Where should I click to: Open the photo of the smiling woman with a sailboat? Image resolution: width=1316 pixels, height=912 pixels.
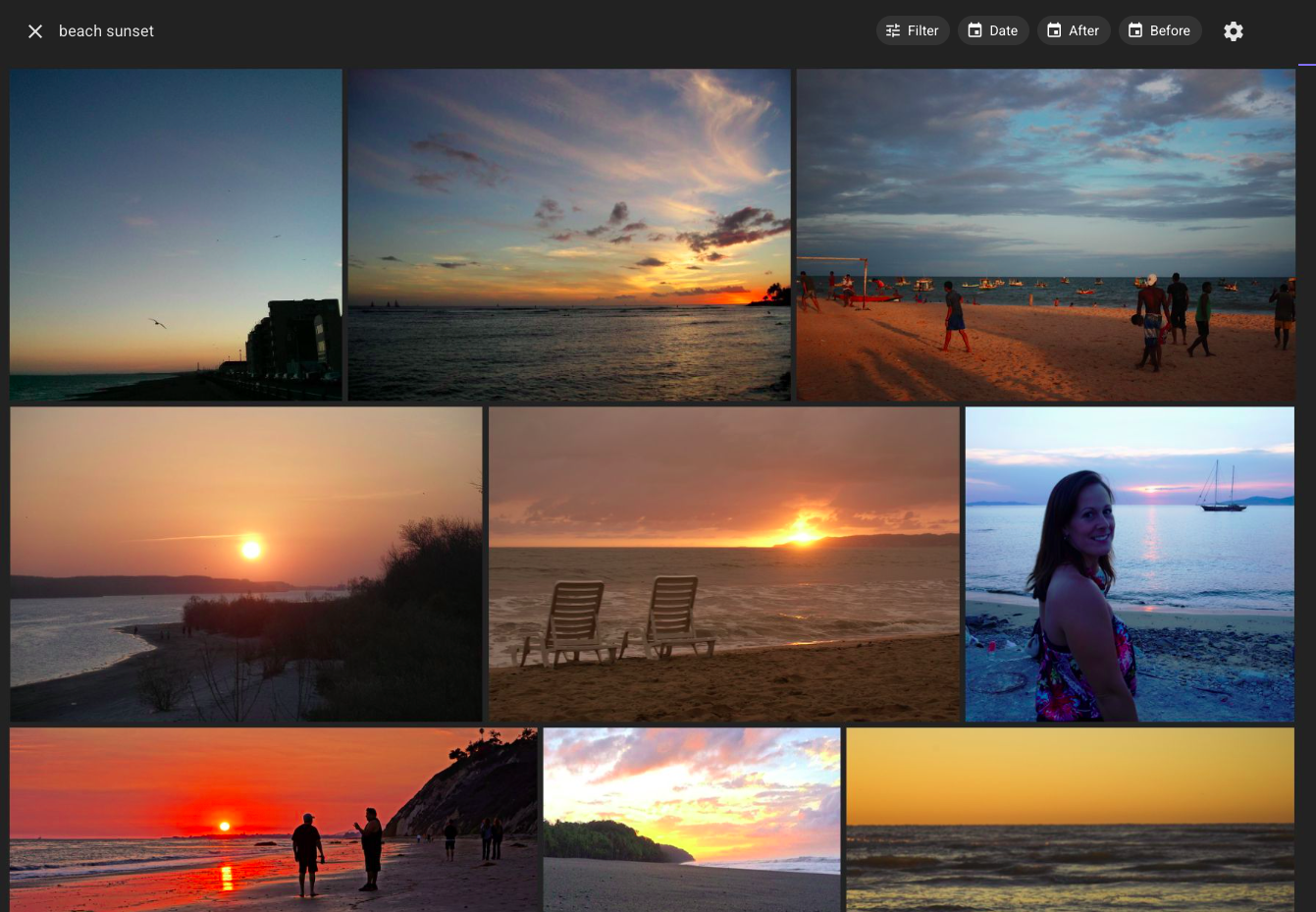[x=1130, y=564]
